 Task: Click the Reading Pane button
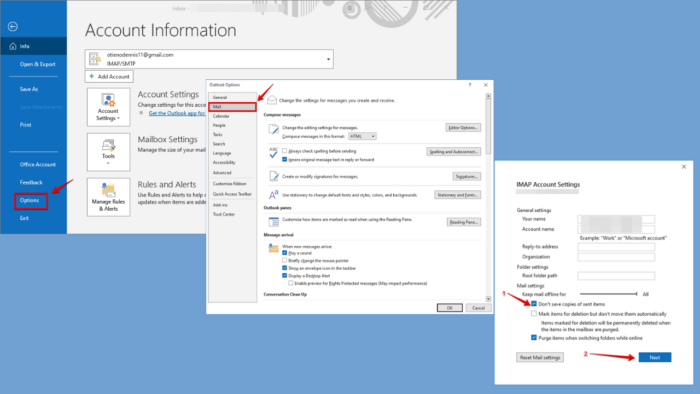(x=464, y=222)
